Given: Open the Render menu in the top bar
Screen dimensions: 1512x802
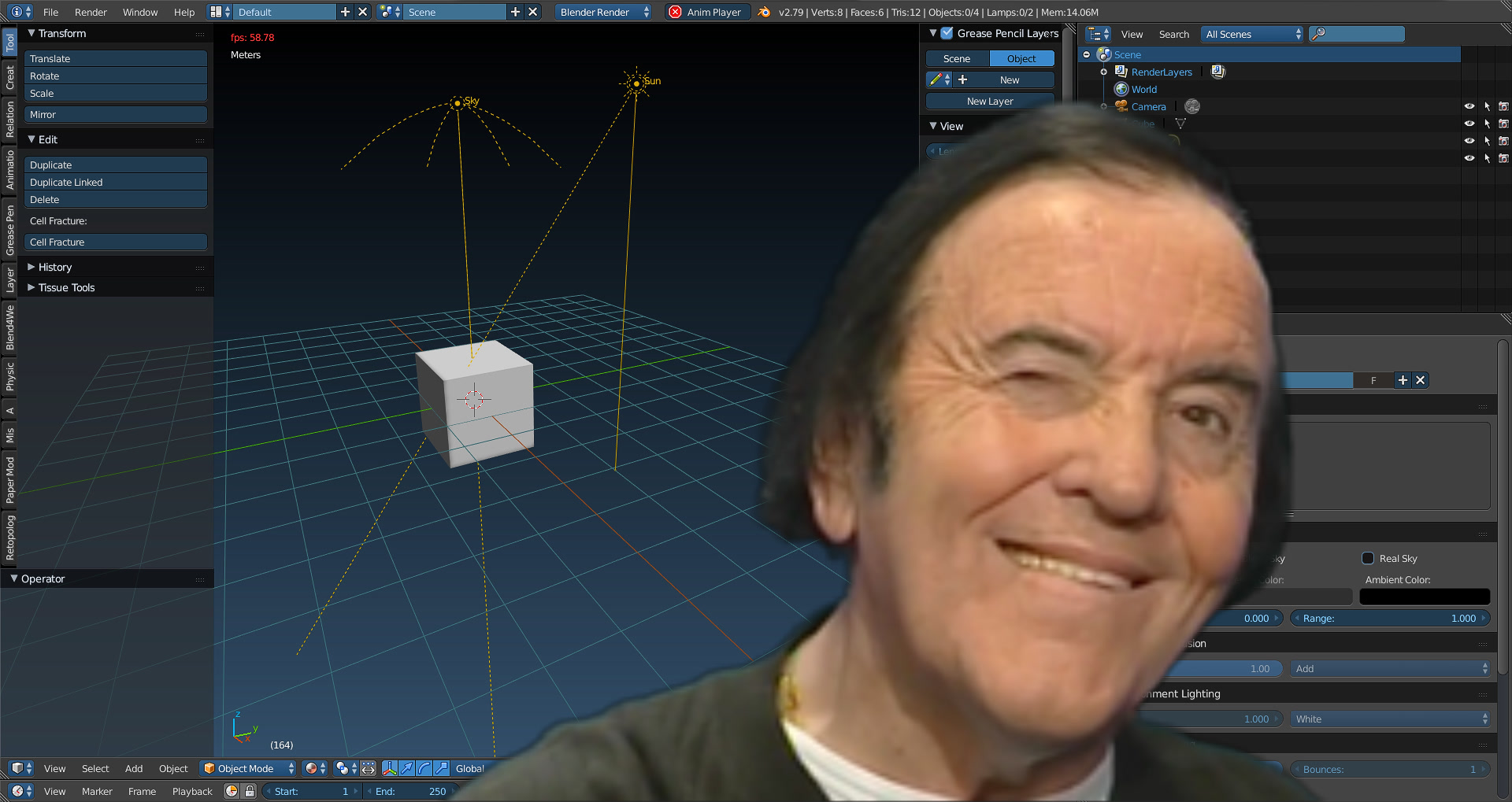Looking at the screenshot, I should [x=90, y=12].
